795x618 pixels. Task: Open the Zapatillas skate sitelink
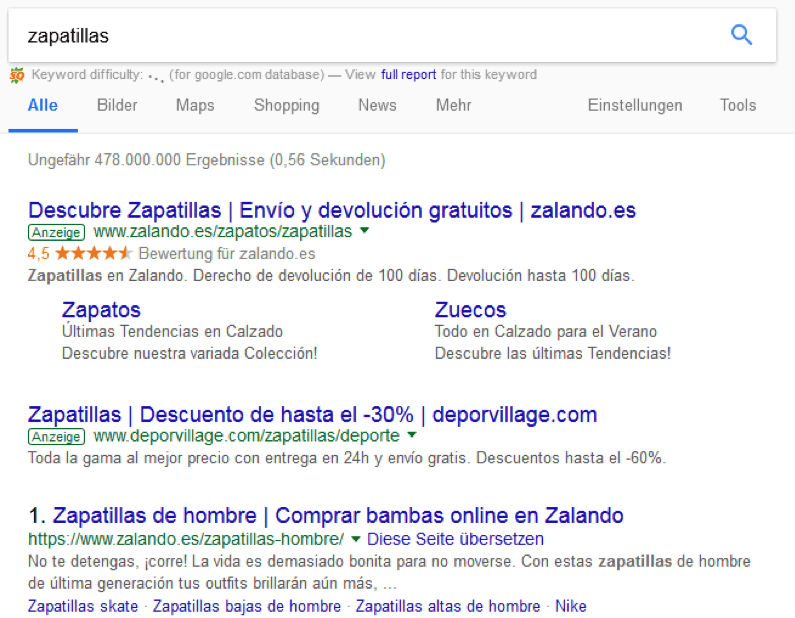pyautogui.click(x=83, y=606)
